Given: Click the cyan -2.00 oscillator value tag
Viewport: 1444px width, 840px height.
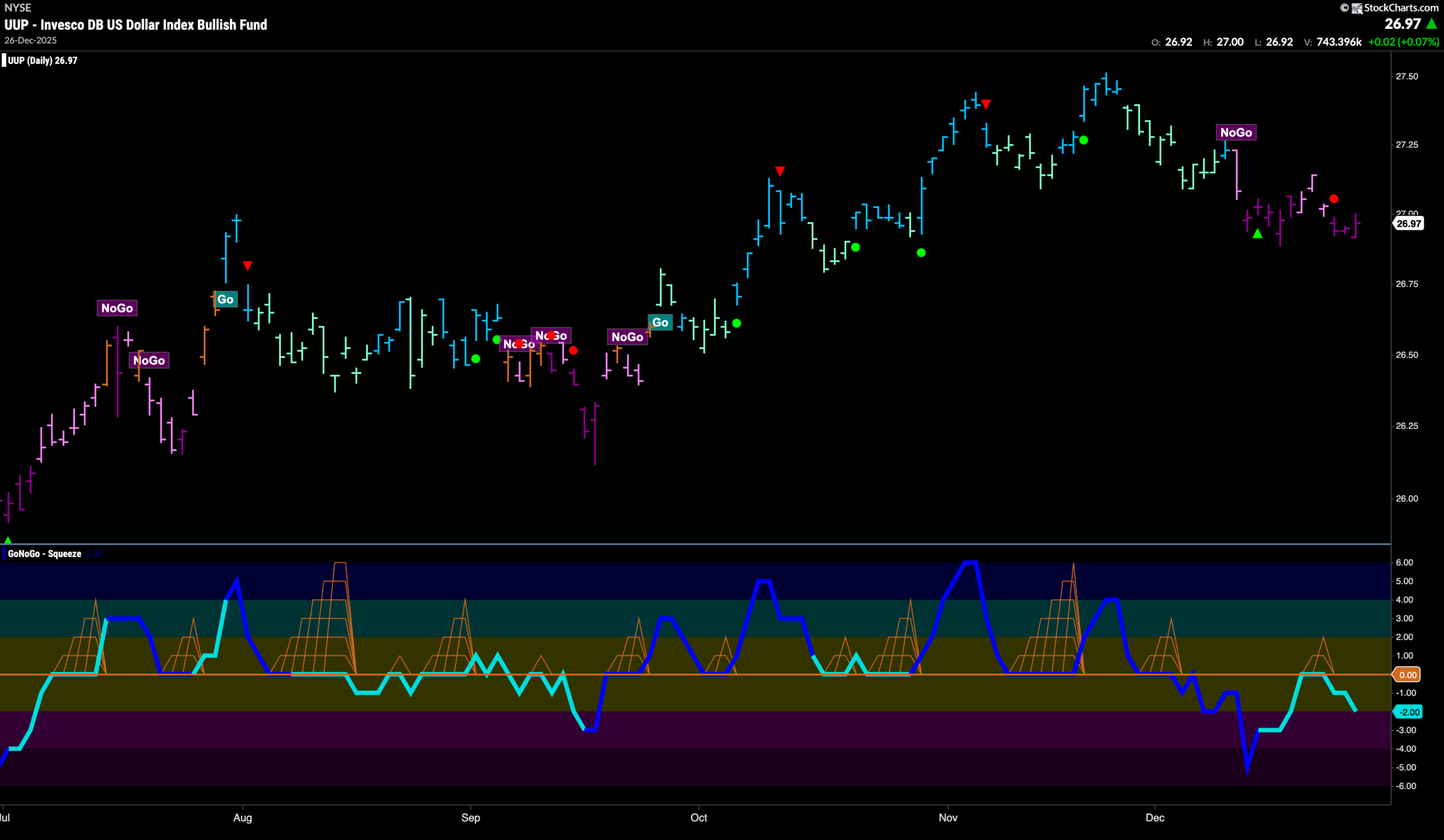Looking at the screenshot, I should coord(1408,713).
